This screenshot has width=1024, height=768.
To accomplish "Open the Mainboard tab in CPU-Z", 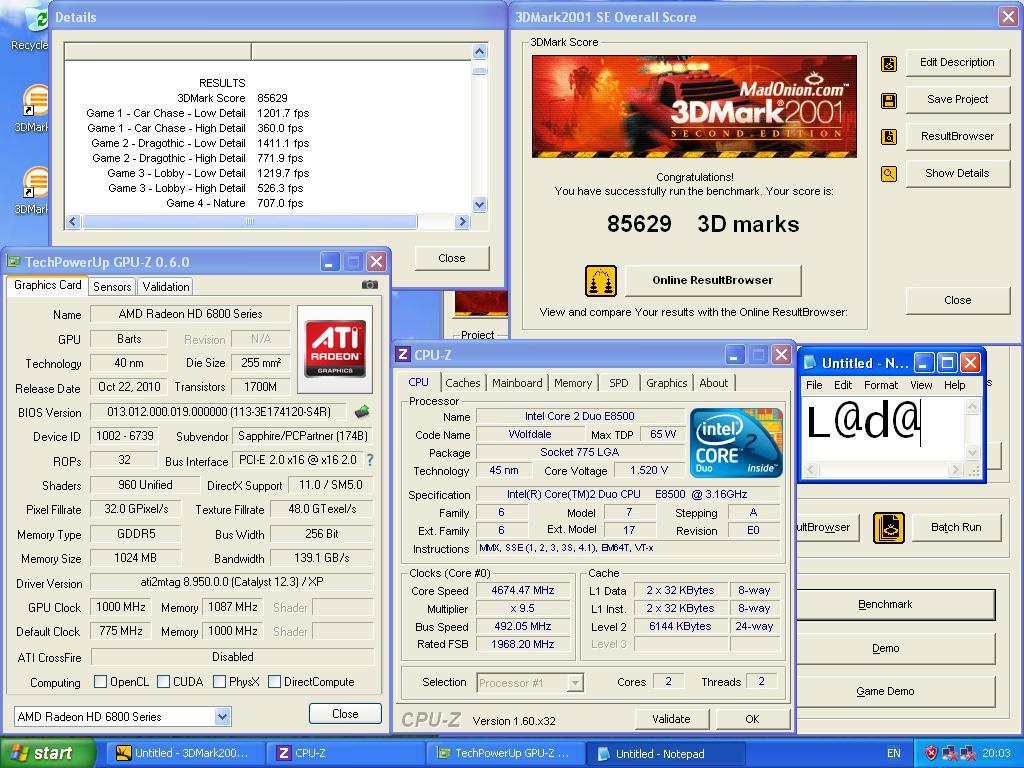I will [517, 383].
